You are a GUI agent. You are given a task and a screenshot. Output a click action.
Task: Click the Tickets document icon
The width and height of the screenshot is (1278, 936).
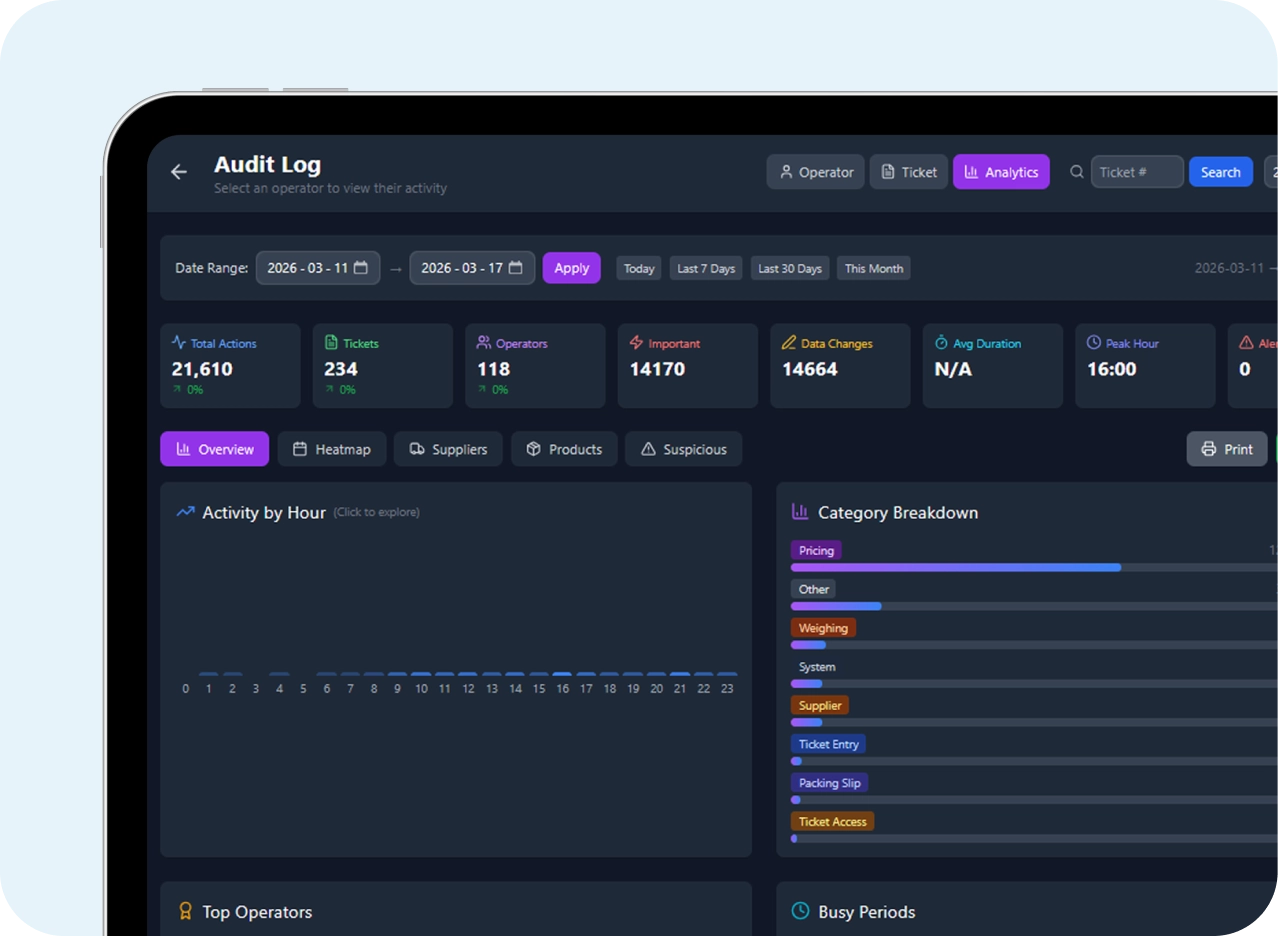pyautogui.click(x=331, y=342)
